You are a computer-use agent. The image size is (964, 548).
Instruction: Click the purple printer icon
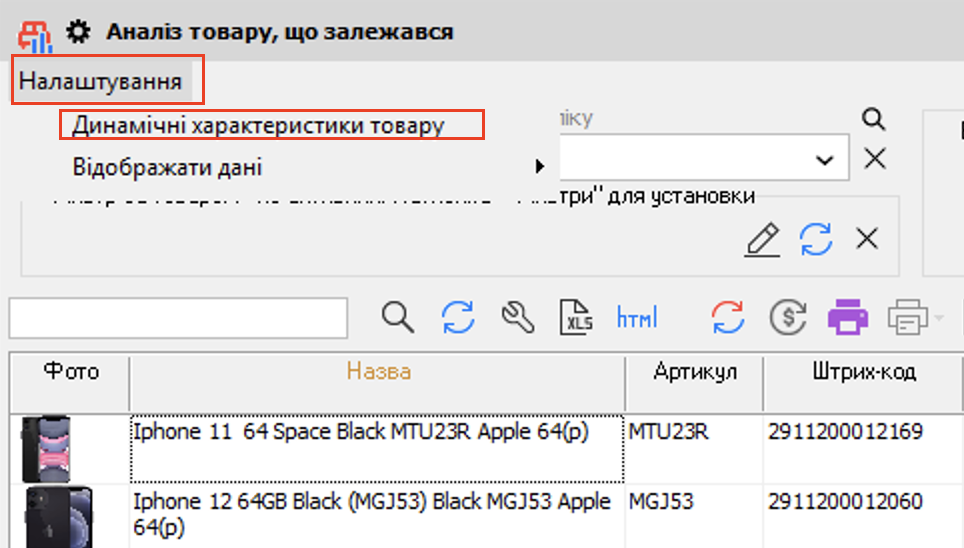847,318
